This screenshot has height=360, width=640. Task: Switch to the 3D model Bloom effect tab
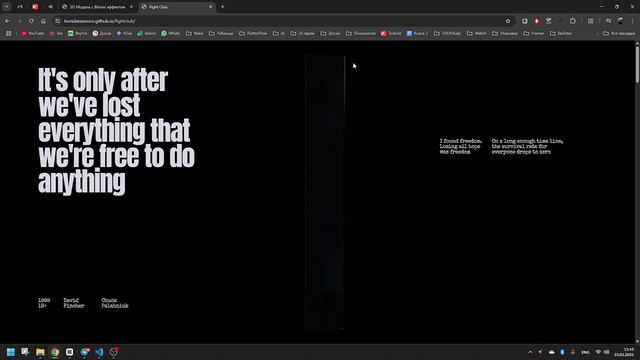(x=97, y=7)
